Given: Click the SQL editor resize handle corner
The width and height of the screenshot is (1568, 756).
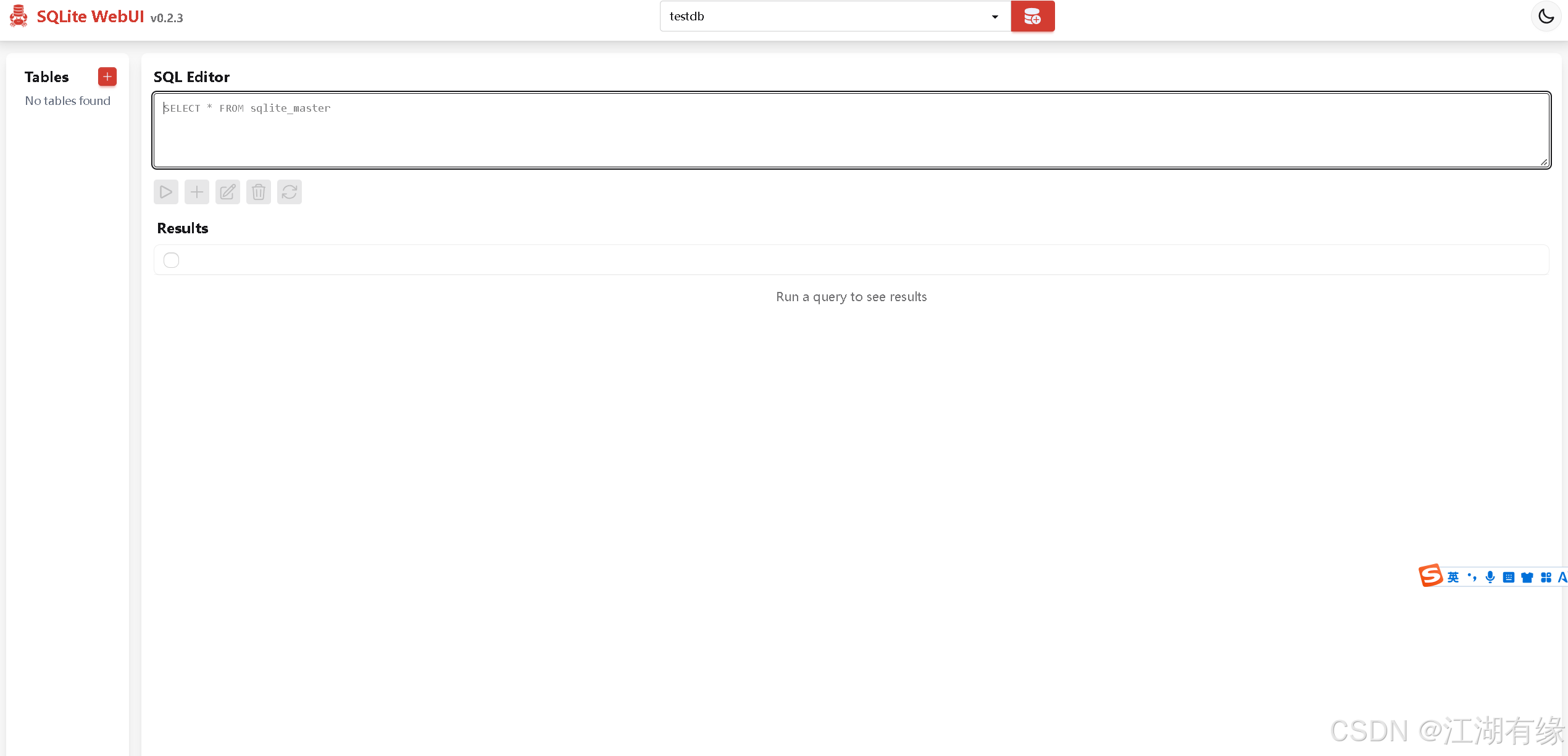Looking at the screenshot, I should coord(1543,162).
